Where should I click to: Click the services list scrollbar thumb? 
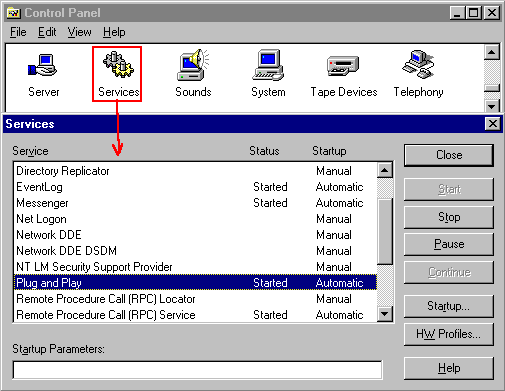pyautogui.click(x=385, y=231)
